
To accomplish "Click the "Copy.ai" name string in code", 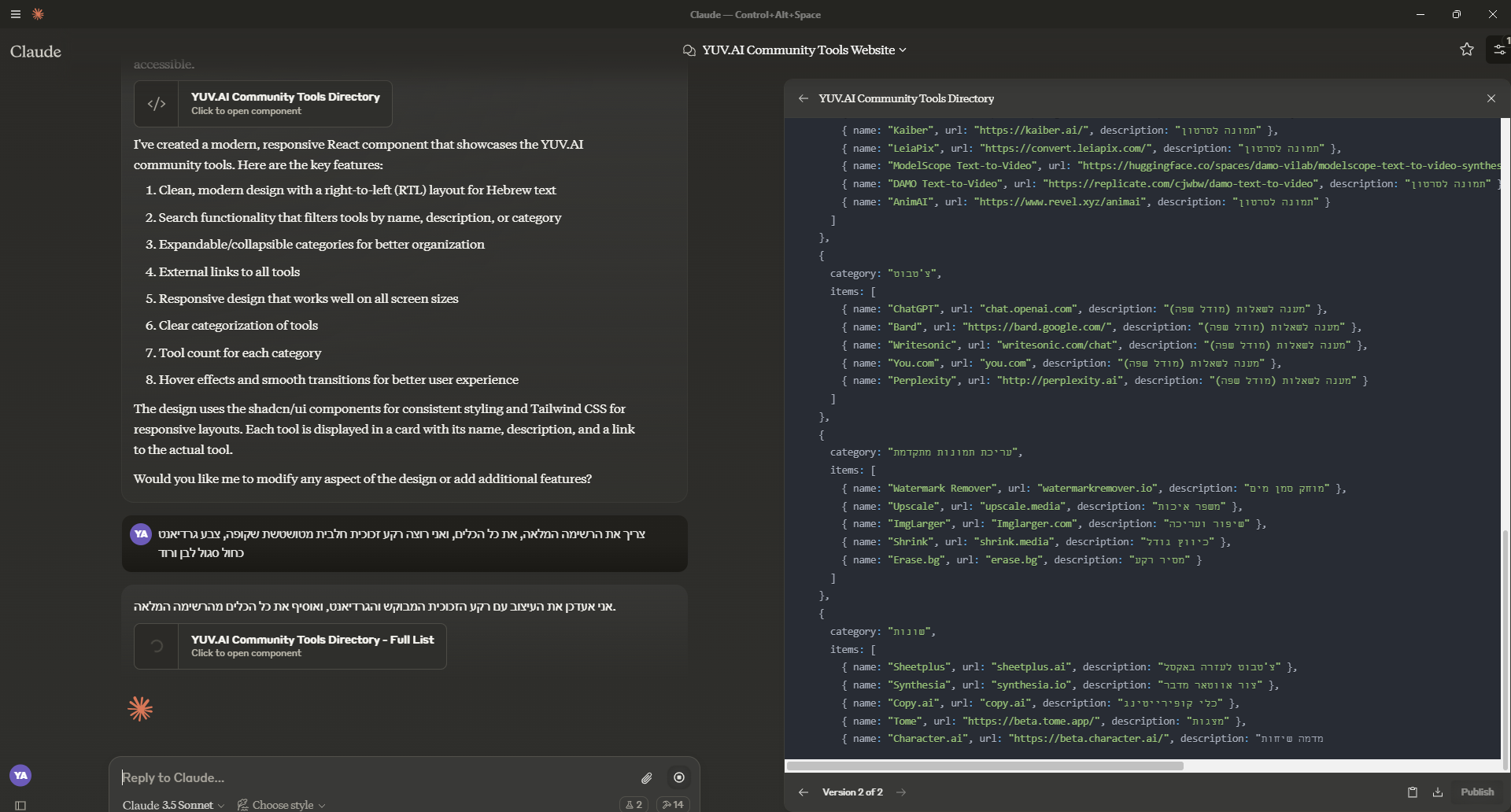I will (915, 703).
